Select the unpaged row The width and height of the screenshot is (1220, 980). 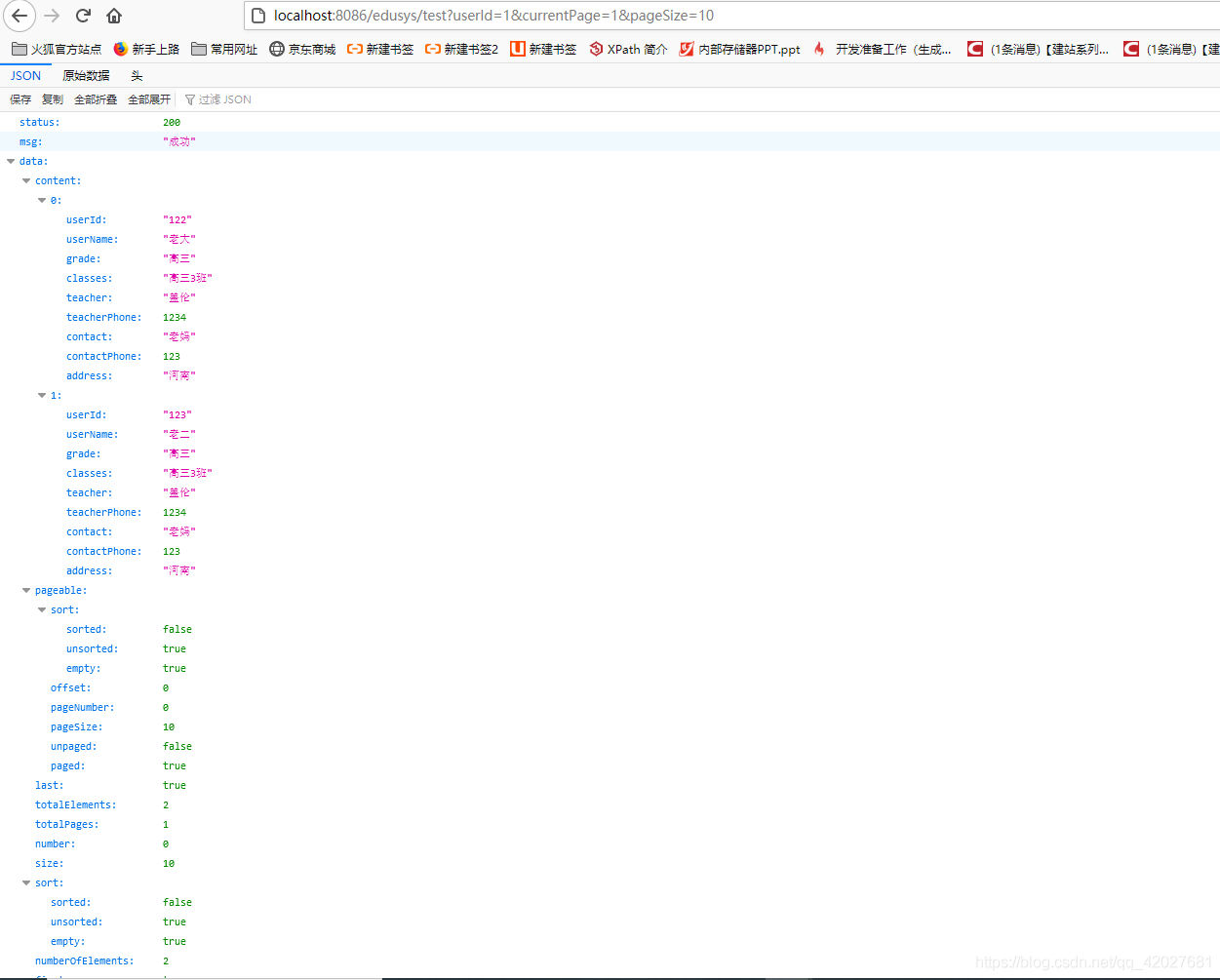[610, 746]
